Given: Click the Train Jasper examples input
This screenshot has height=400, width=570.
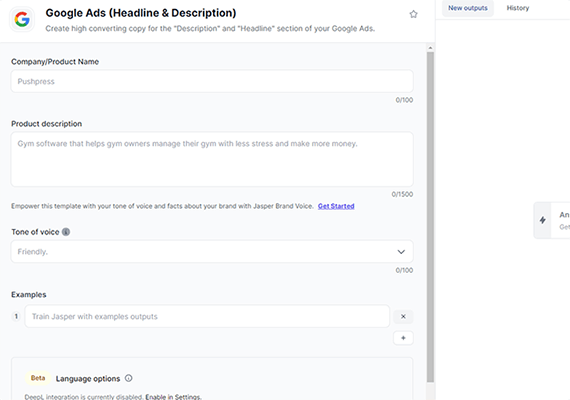Looking at the screenshot, I should pos(207,316).
